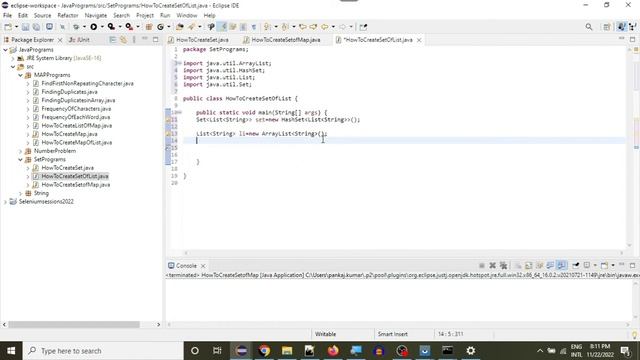
Task: Open the Run button dropdown arrow
Action: point(102,27)
